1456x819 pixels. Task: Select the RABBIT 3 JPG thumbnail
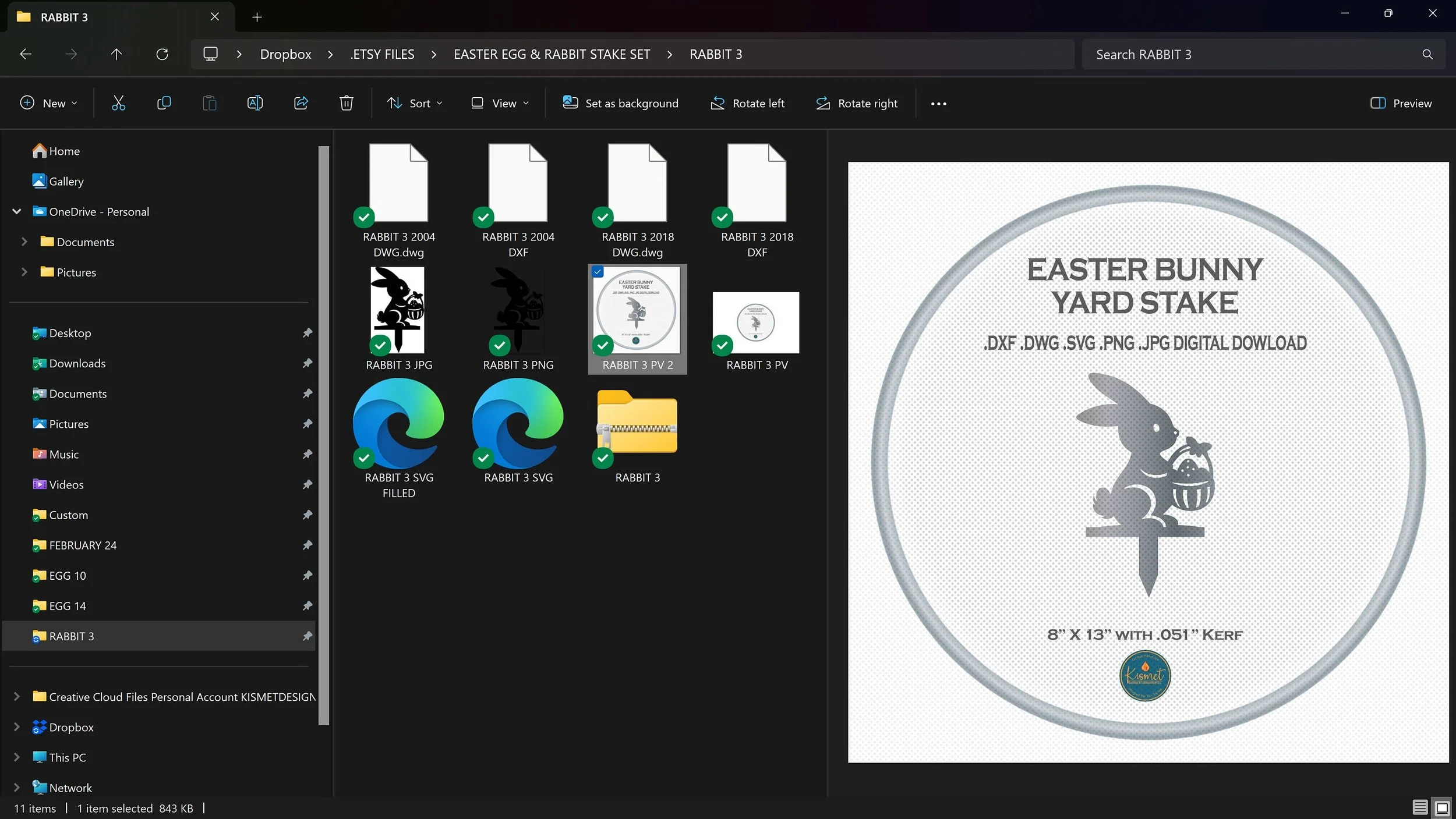[x=398, y=310]
